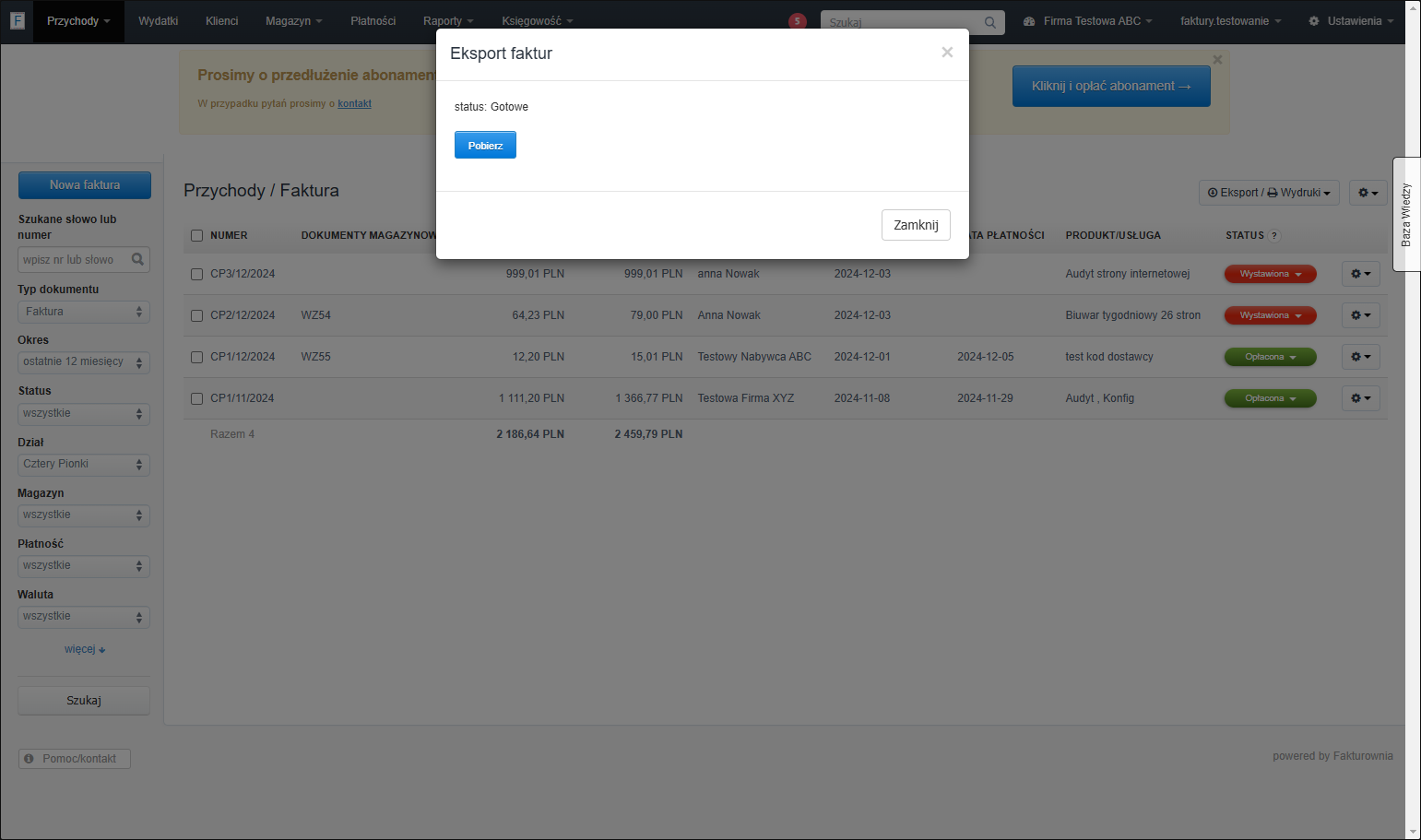Click the blue Pobierz button

click(485, 145)
